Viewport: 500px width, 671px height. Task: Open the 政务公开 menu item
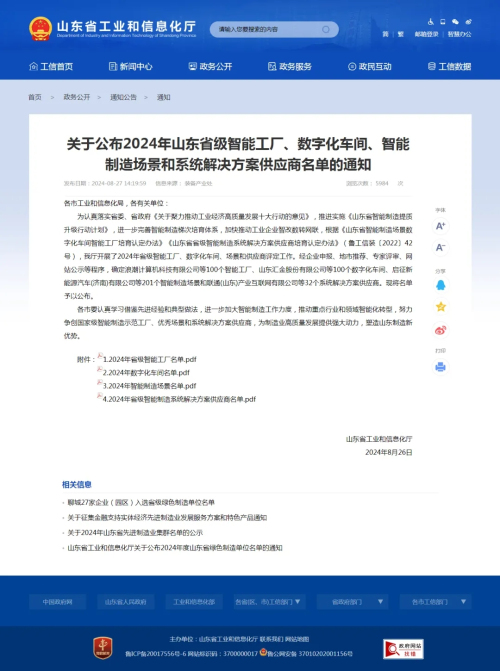click(x=210, y=66)
